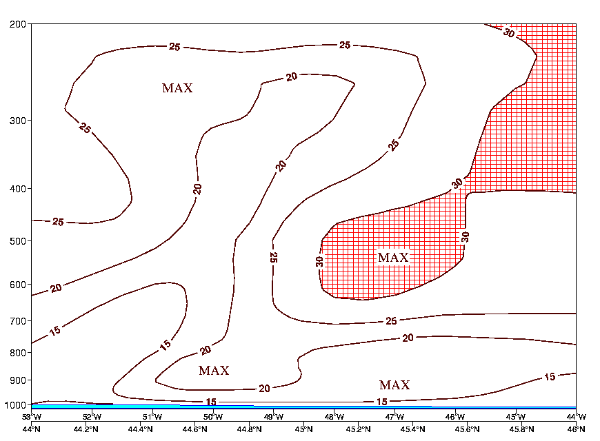Select the 300 pressure level axis label

click(x=17, y=121)
